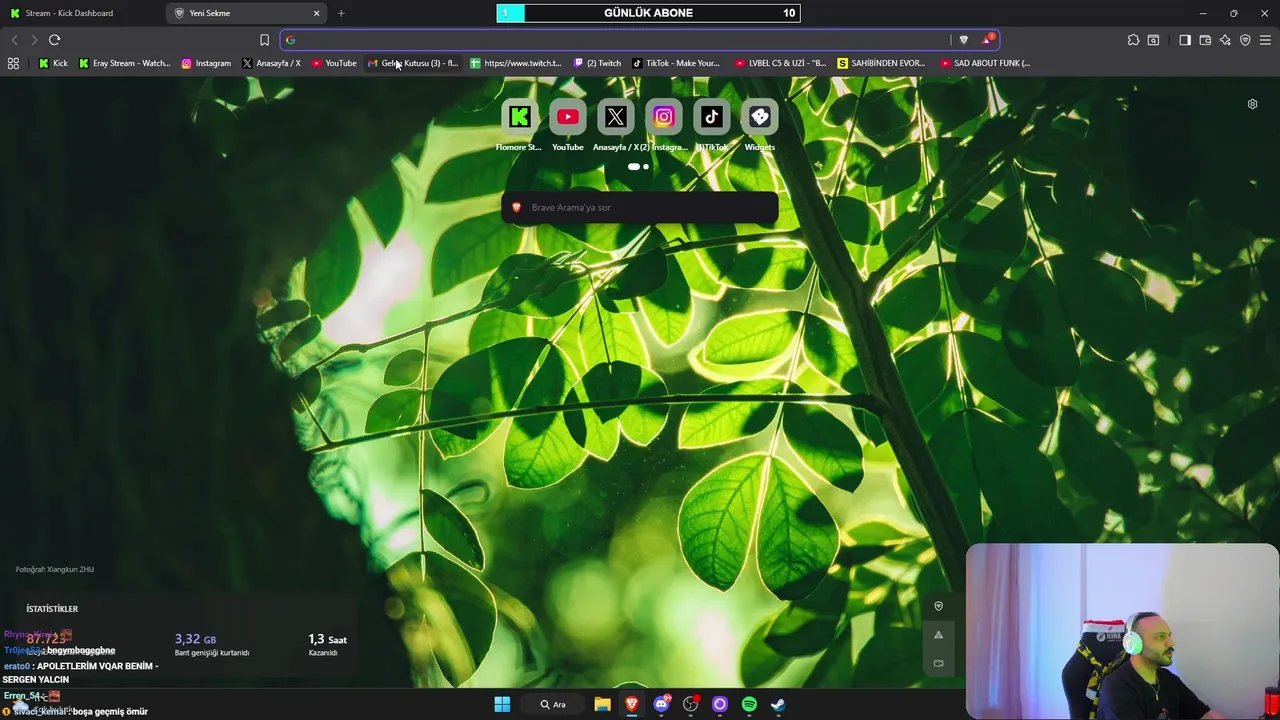Screen dimensions: 1280x720
Task: Click the Brave Shields lion icon
Action: point(963,40)
